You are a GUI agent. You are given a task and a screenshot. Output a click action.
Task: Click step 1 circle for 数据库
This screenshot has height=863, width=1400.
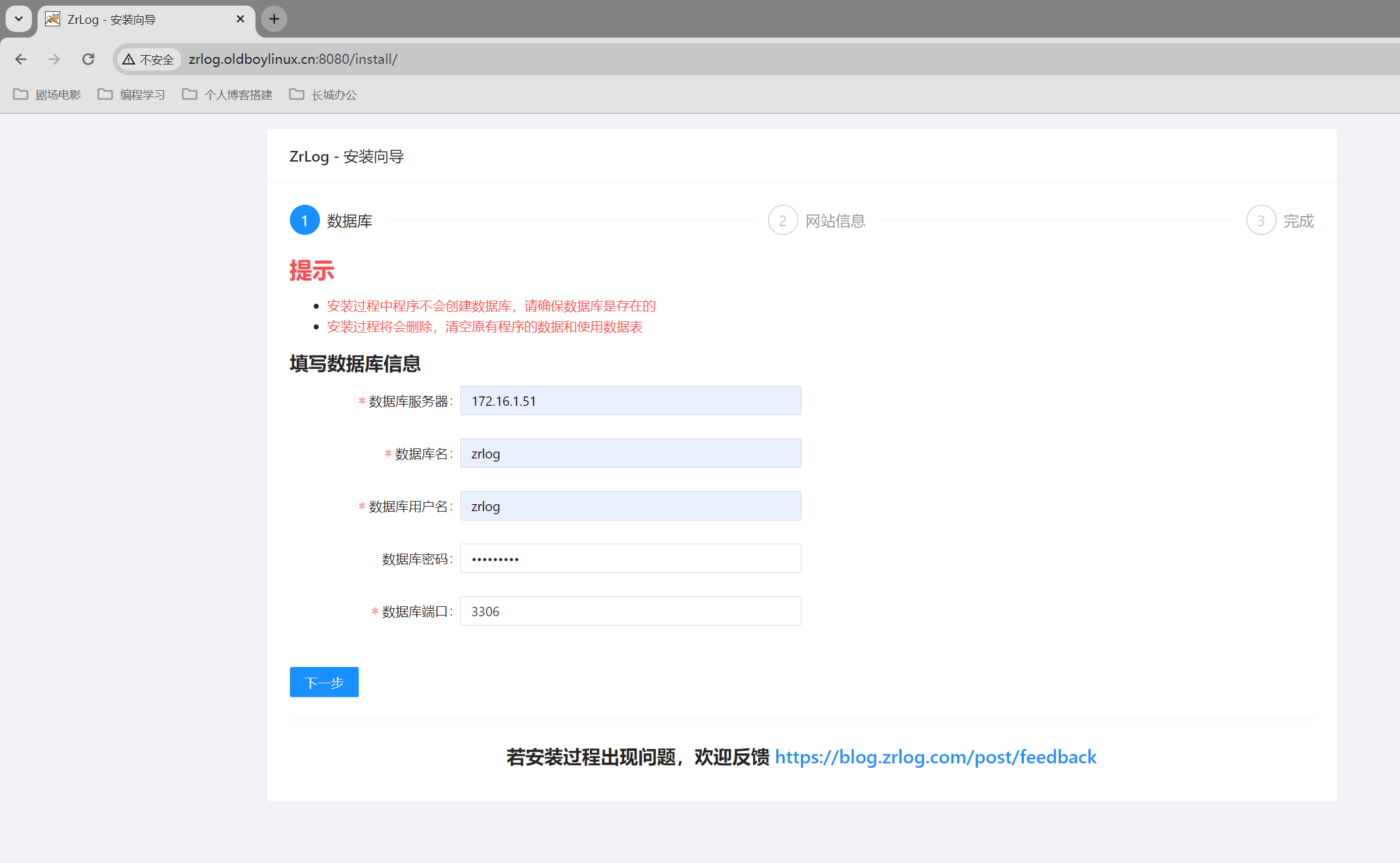[305, 220]
